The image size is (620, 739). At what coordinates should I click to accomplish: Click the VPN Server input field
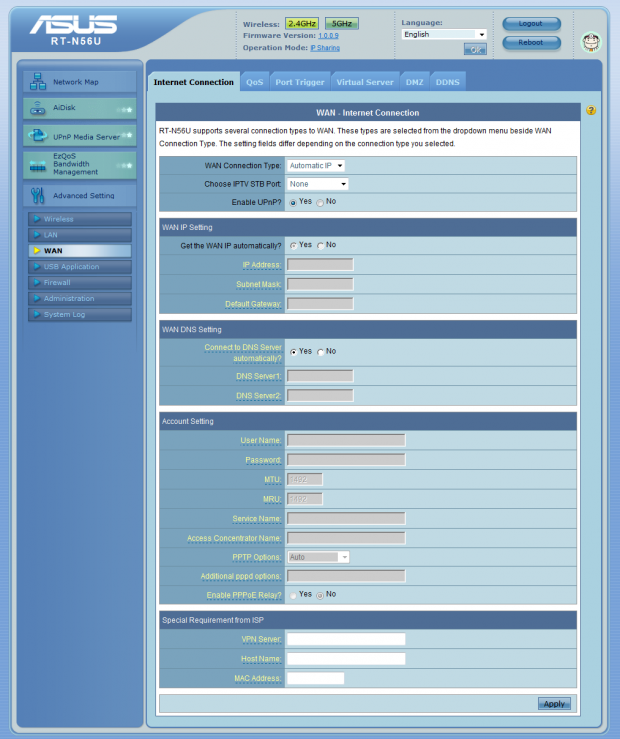tap(346, 639)
